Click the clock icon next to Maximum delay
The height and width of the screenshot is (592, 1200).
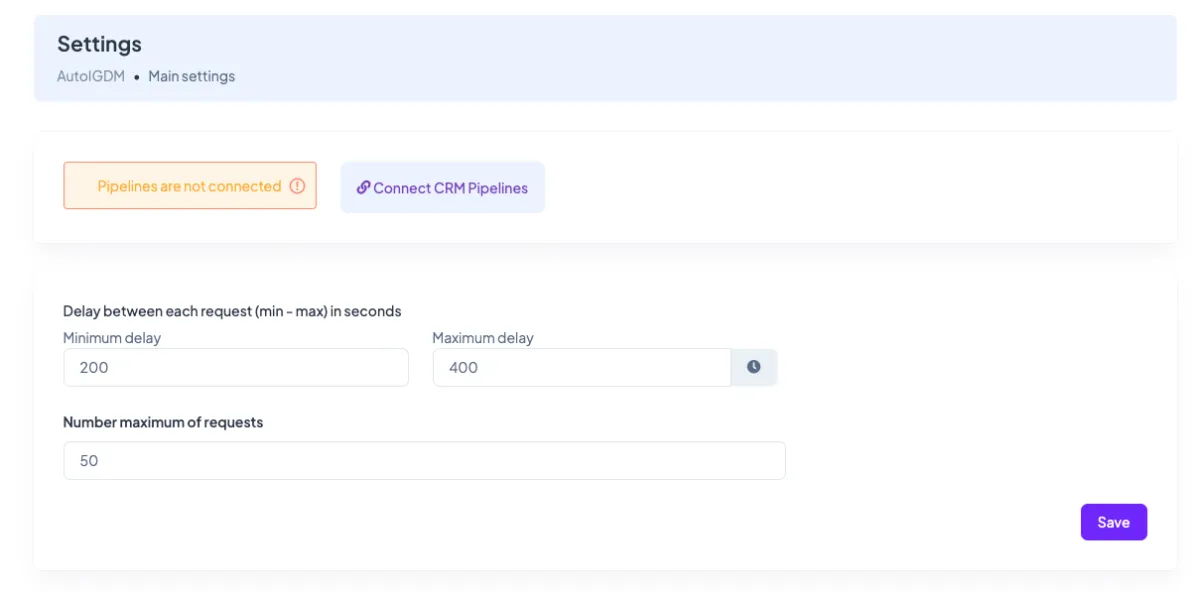coord(753,367)
